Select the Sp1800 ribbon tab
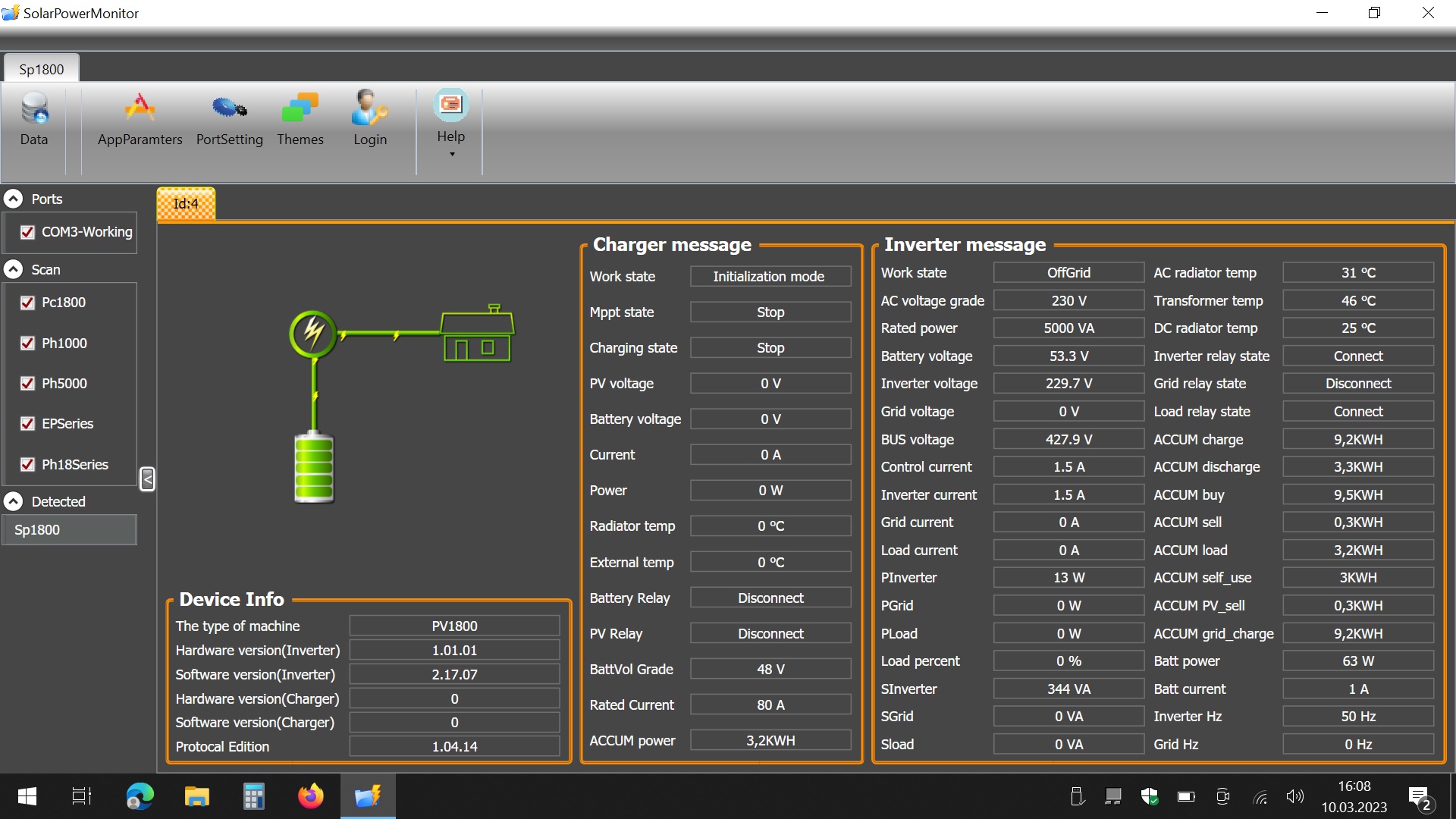This screenshot has height=819, width=1456. point(42,69)
